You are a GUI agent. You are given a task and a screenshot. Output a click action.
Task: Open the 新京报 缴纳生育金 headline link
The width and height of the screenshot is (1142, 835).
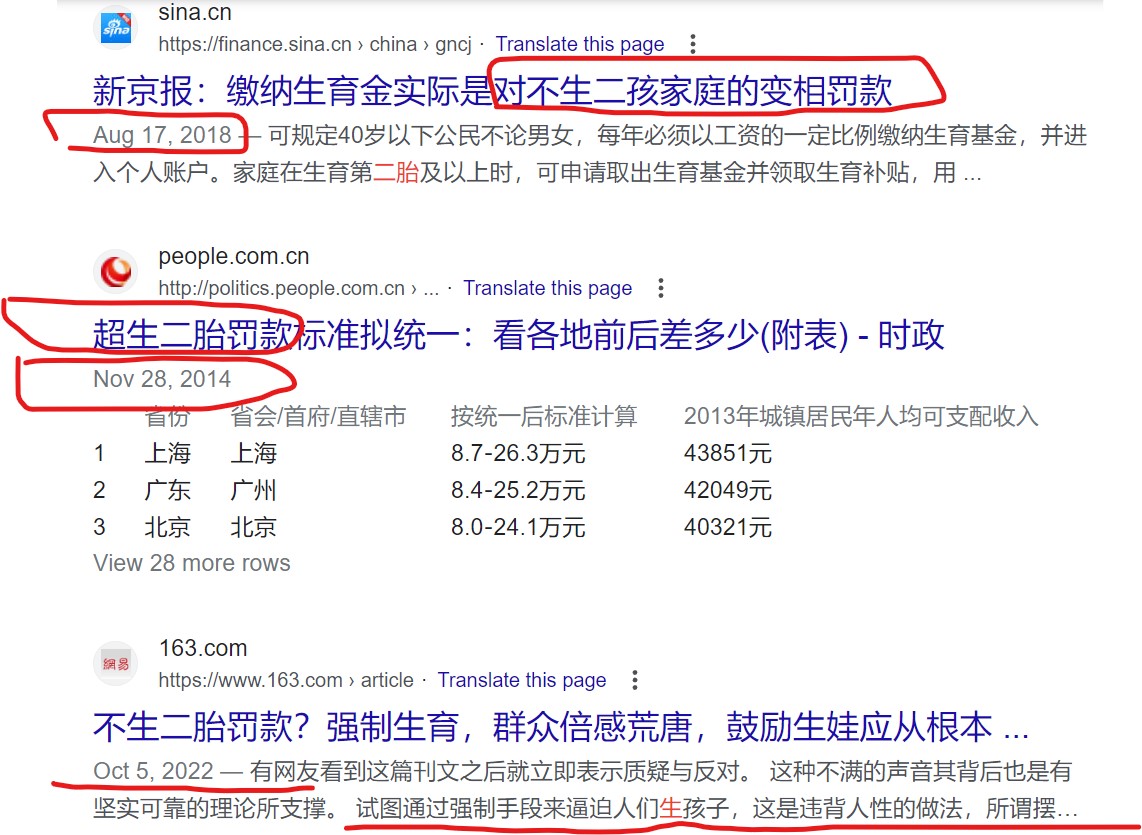point(492,91)
